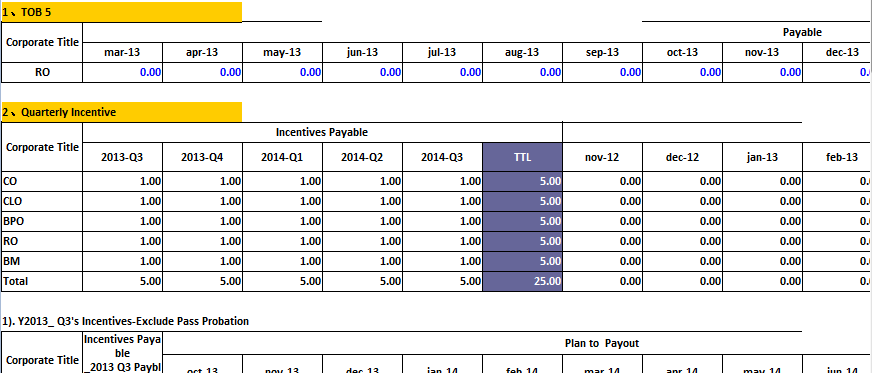Click the RO row label in TOB 5 table
This screenshot has height=373, width=872.
point(42,72)
